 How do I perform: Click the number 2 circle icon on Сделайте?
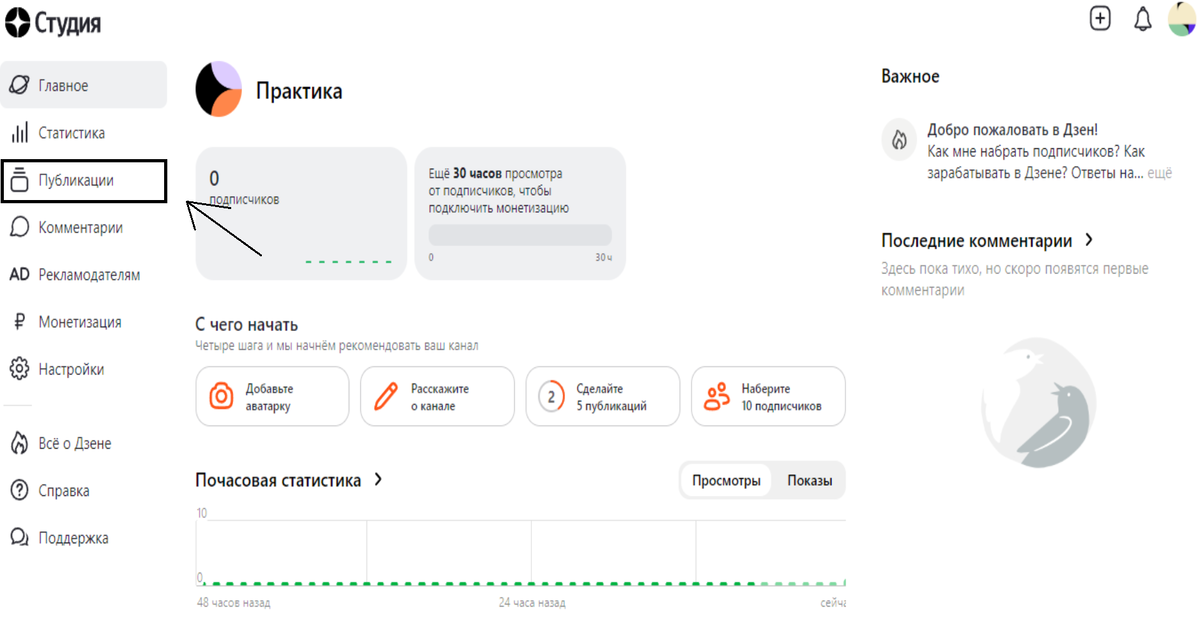pos(551,397)
